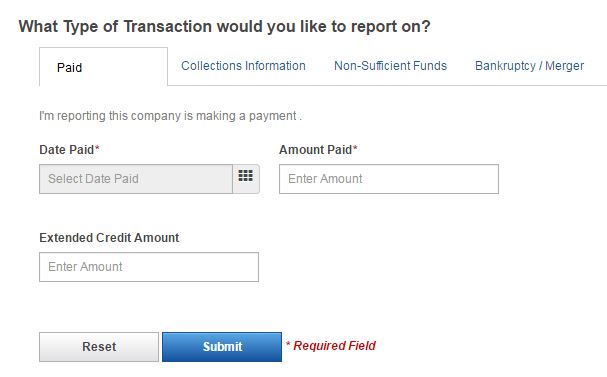
Task: Focus the Amount Paid input box
Action: 389,179
